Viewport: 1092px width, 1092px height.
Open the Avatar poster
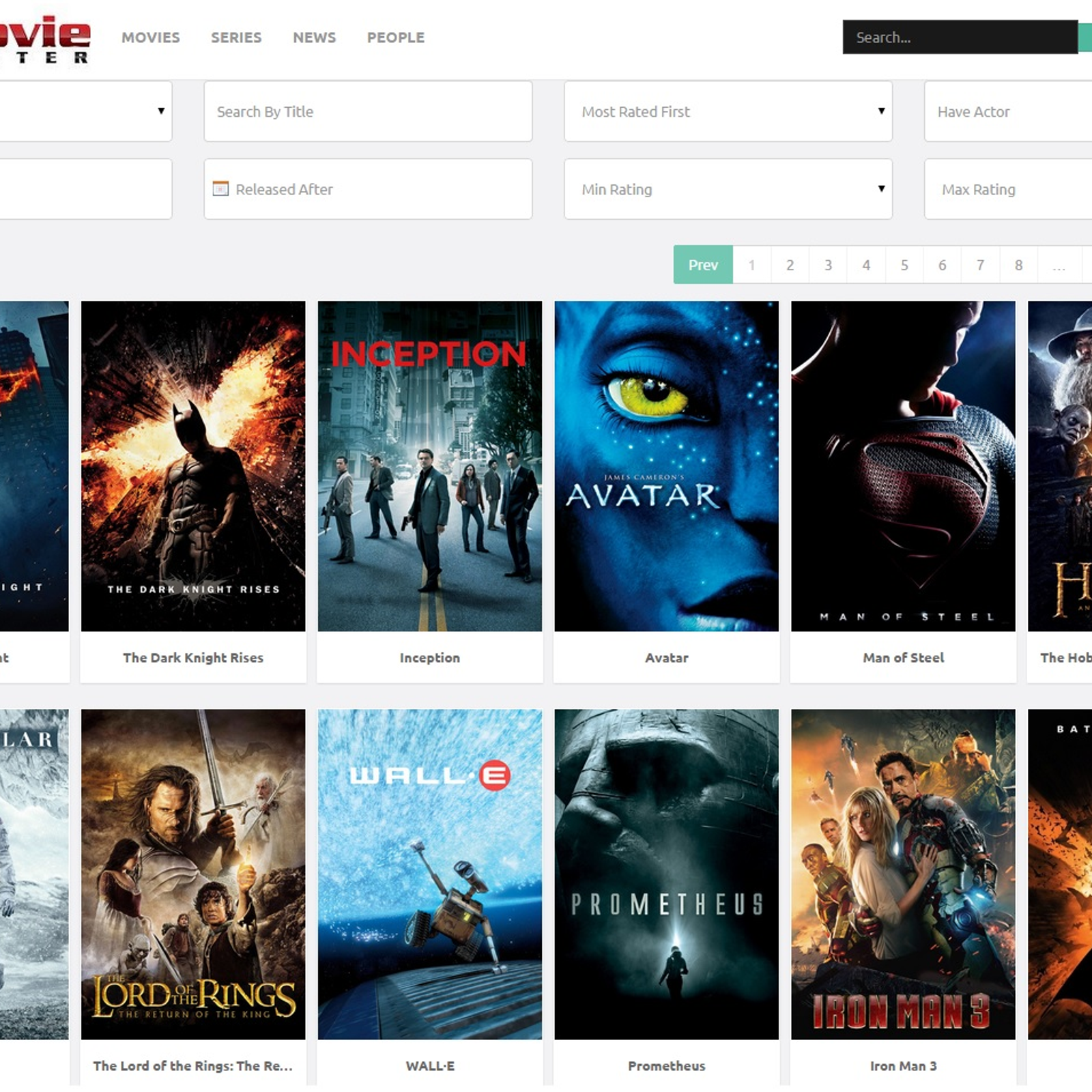[667, 466]
